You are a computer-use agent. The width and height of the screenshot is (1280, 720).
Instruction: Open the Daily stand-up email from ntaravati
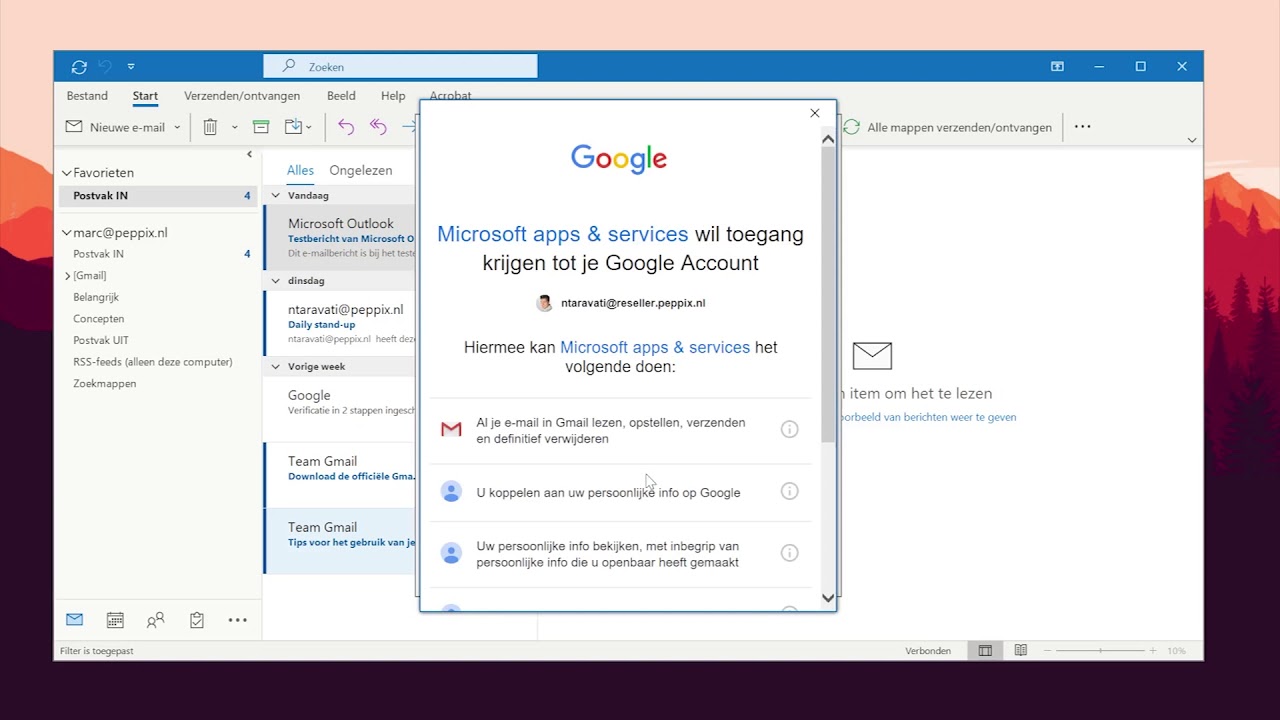coord(341,324)
